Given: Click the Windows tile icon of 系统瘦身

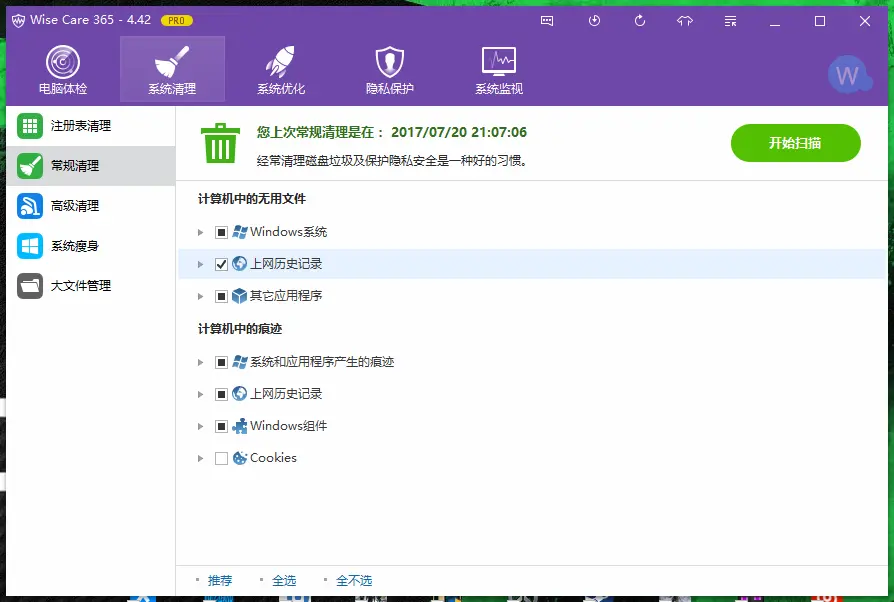Looking at the screenshot, I should click(x=30, y=246).
